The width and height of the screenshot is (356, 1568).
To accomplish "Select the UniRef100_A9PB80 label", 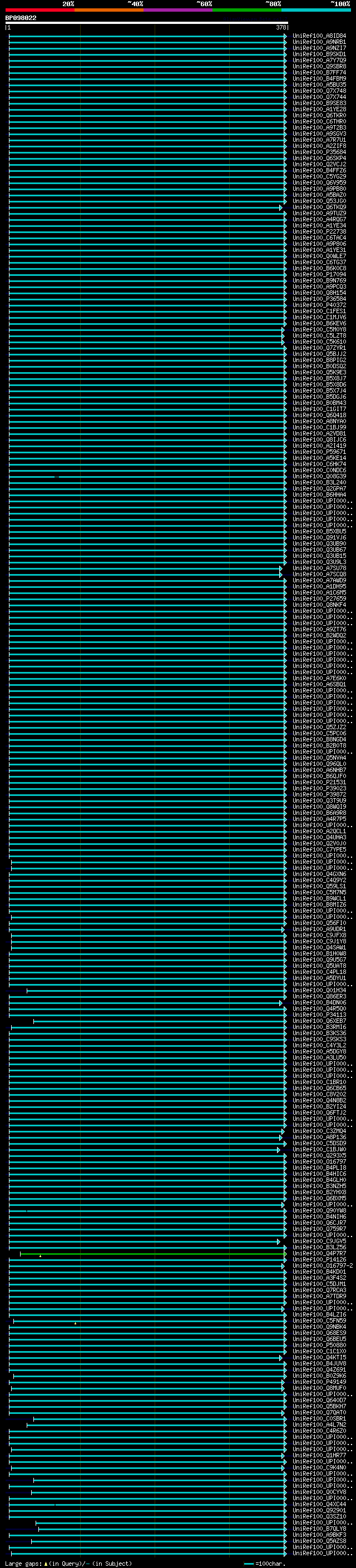I will pos(319,189).
